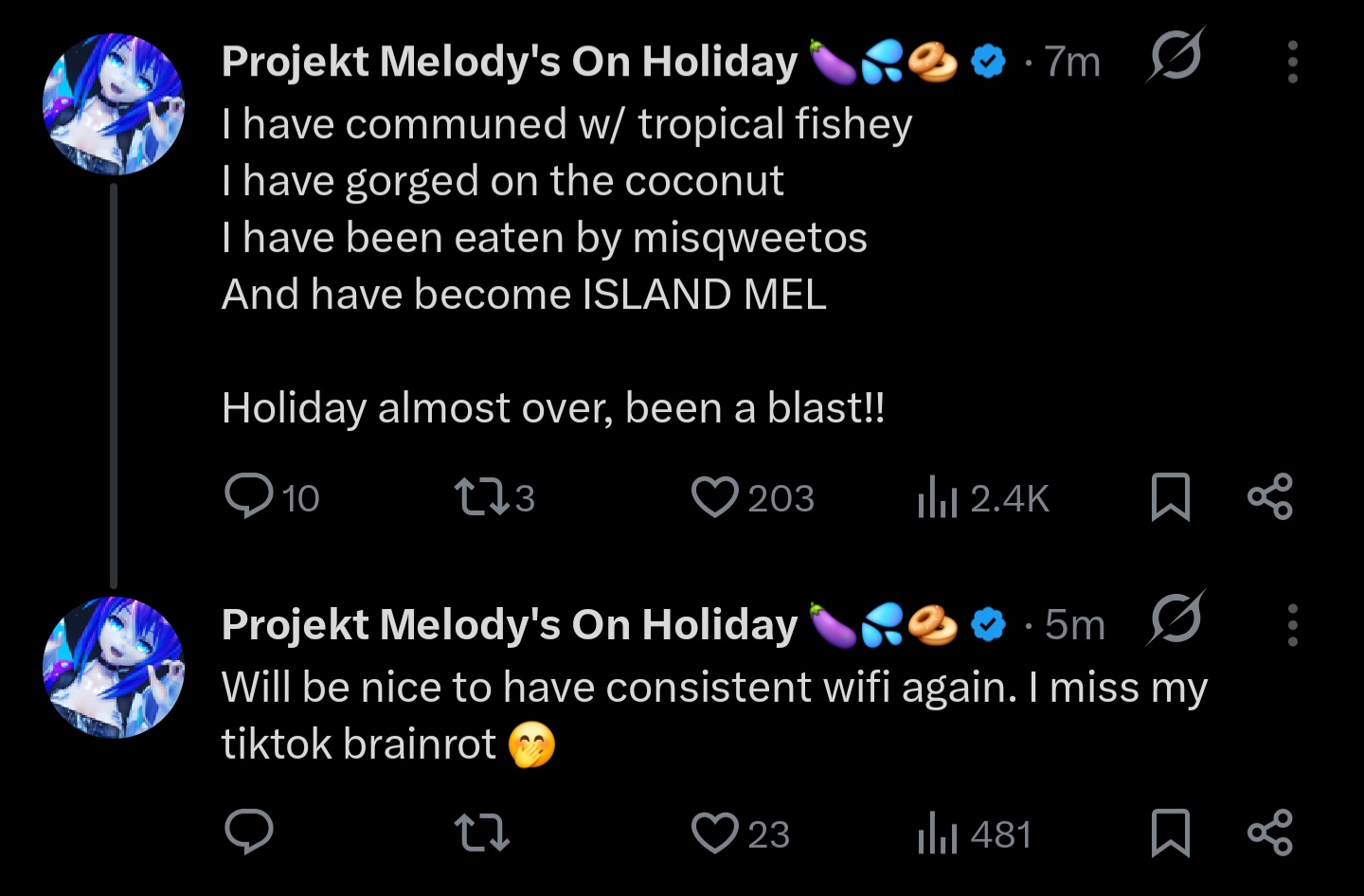Open Projekt Melody's profile from first tweet name
Image resolution: width=1364 pixels, height=896 pixels.
(x=510, y=63)
